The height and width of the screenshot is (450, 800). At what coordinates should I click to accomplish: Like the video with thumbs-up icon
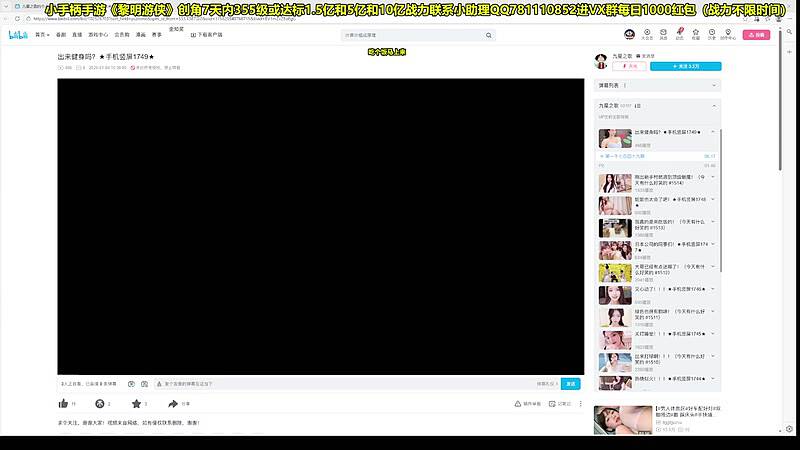61,404
